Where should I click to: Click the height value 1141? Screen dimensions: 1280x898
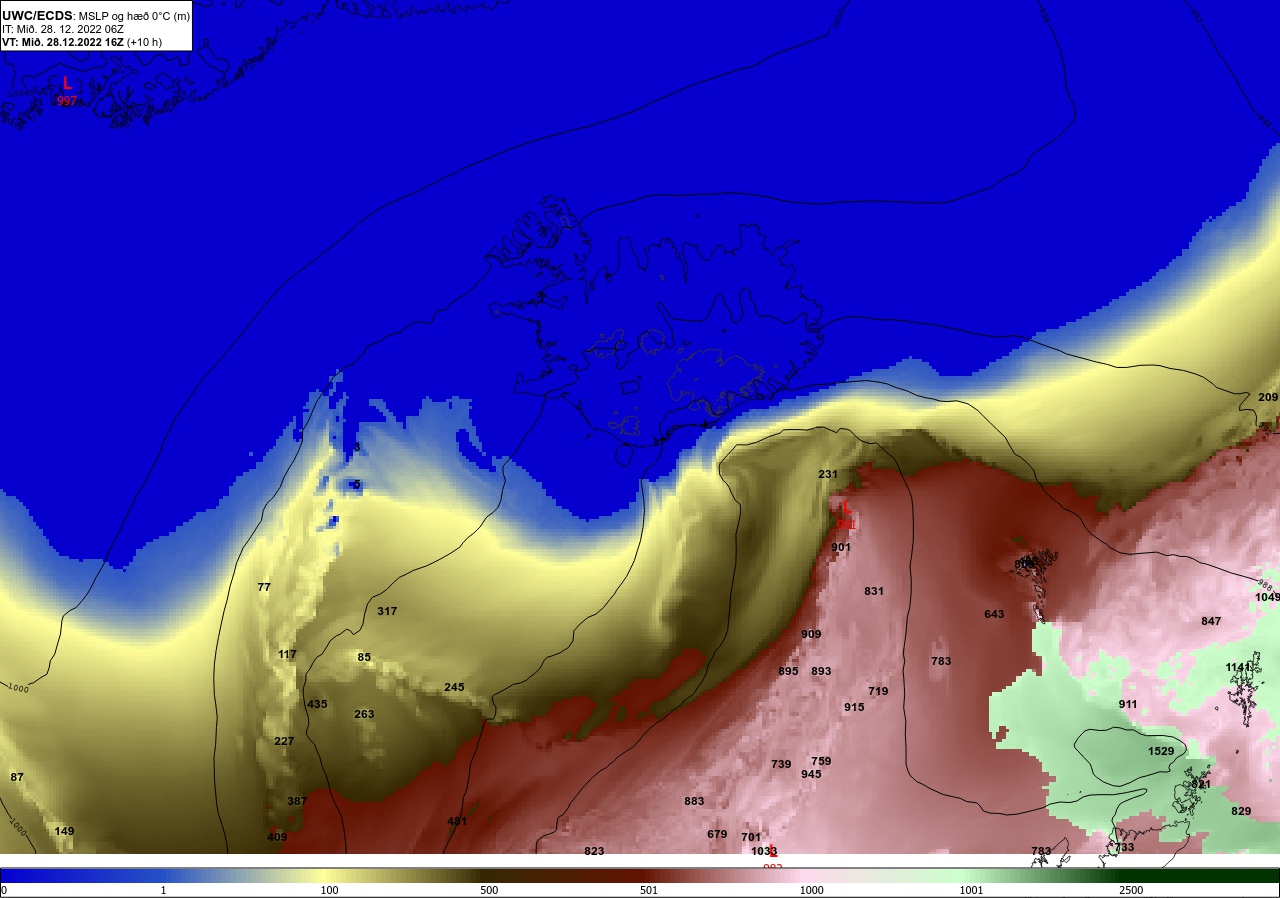point(1239,667)
